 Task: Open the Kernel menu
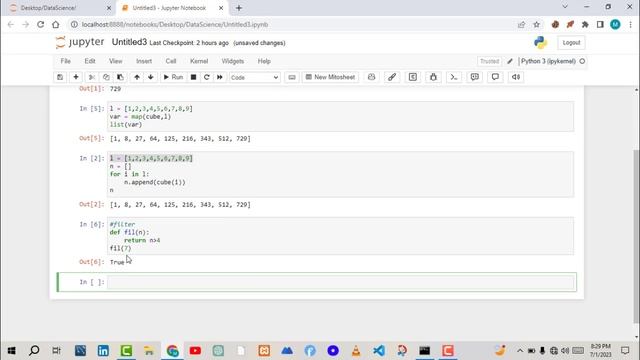(x=199, y=61)
